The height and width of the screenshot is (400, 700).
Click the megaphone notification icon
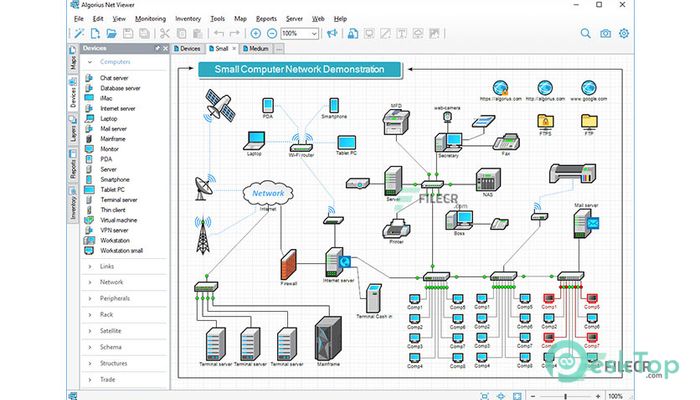pos(332,33)
